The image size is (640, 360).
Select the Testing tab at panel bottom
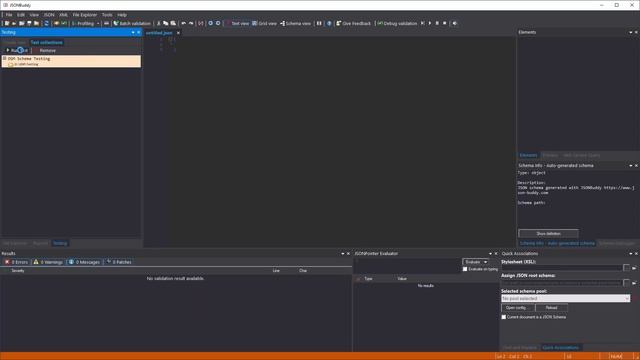click(x=60, y=243)
